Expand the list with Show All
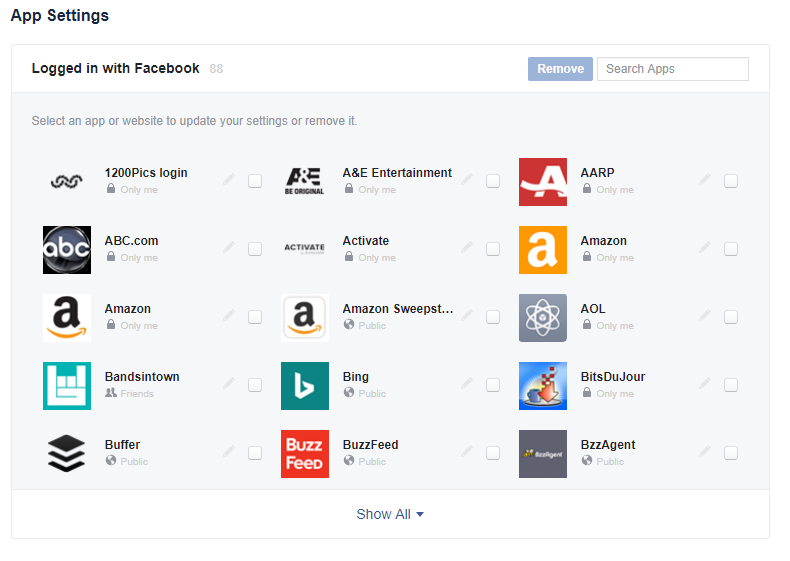 click(x=390, y=514)
